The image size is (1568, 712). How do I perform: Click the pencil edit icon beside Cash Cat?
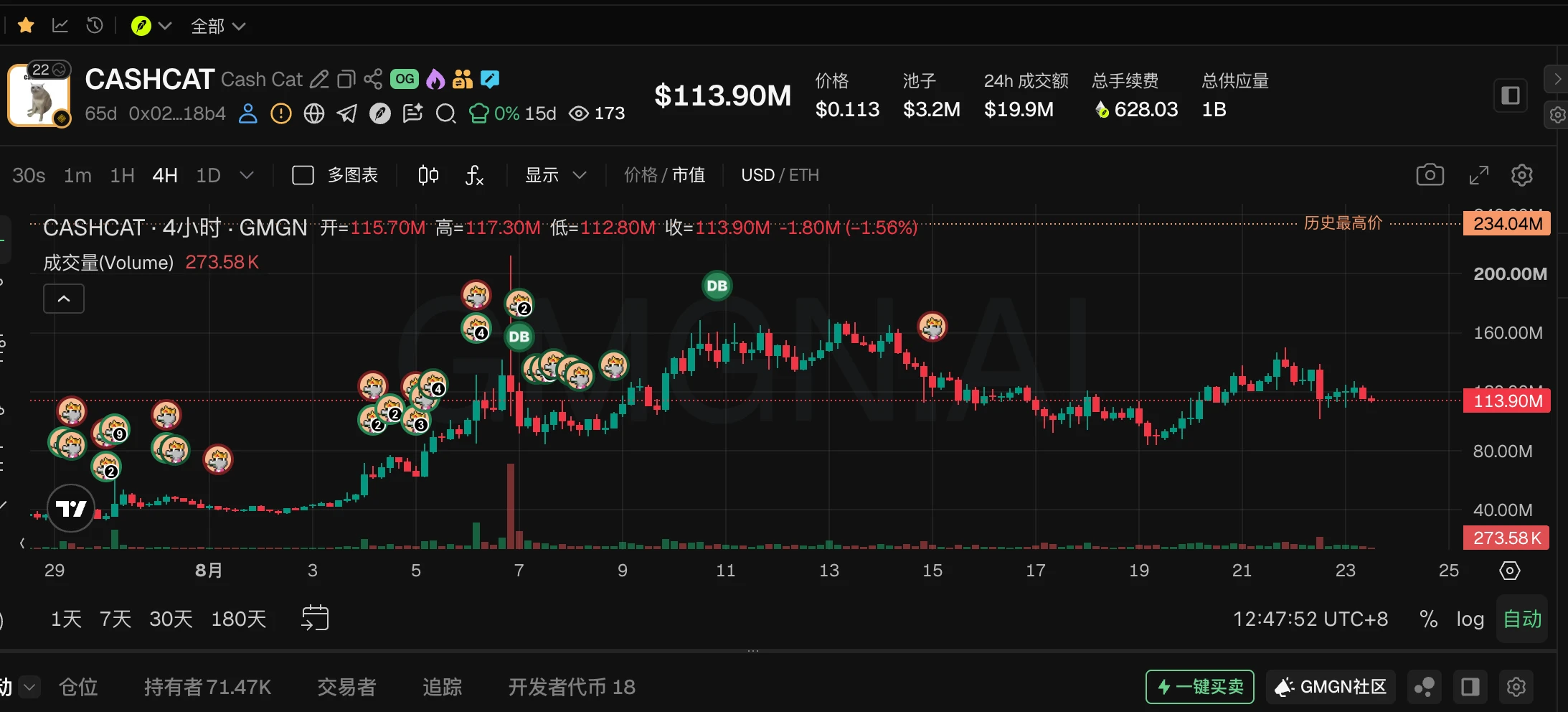pos(319,80)
